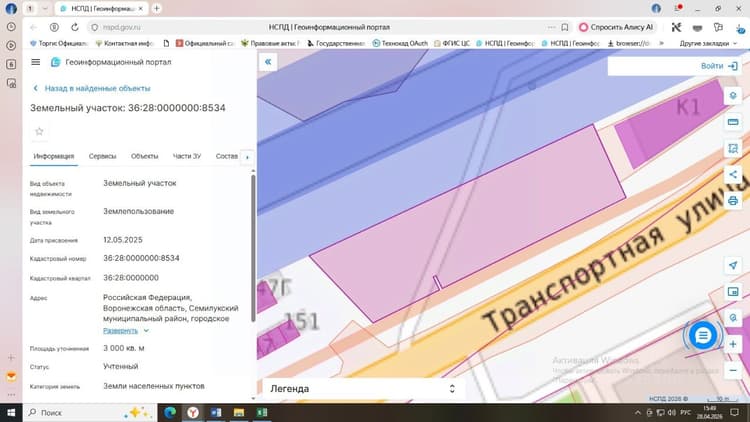Image resolution: width=750 pixels, height=422 pixels.
Task: Click the date value 12.05.2025
Action: tap(123, 240)
